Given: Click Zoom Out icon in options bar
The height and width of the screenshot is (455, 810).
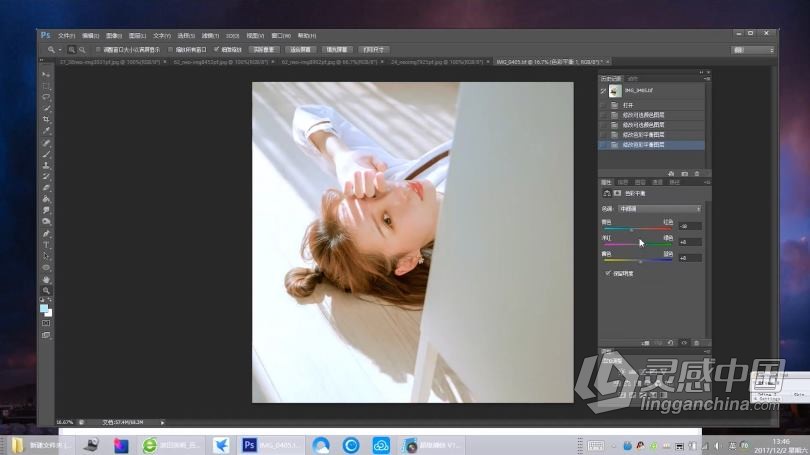Looking at the screenshot, I should pos(82,50).
